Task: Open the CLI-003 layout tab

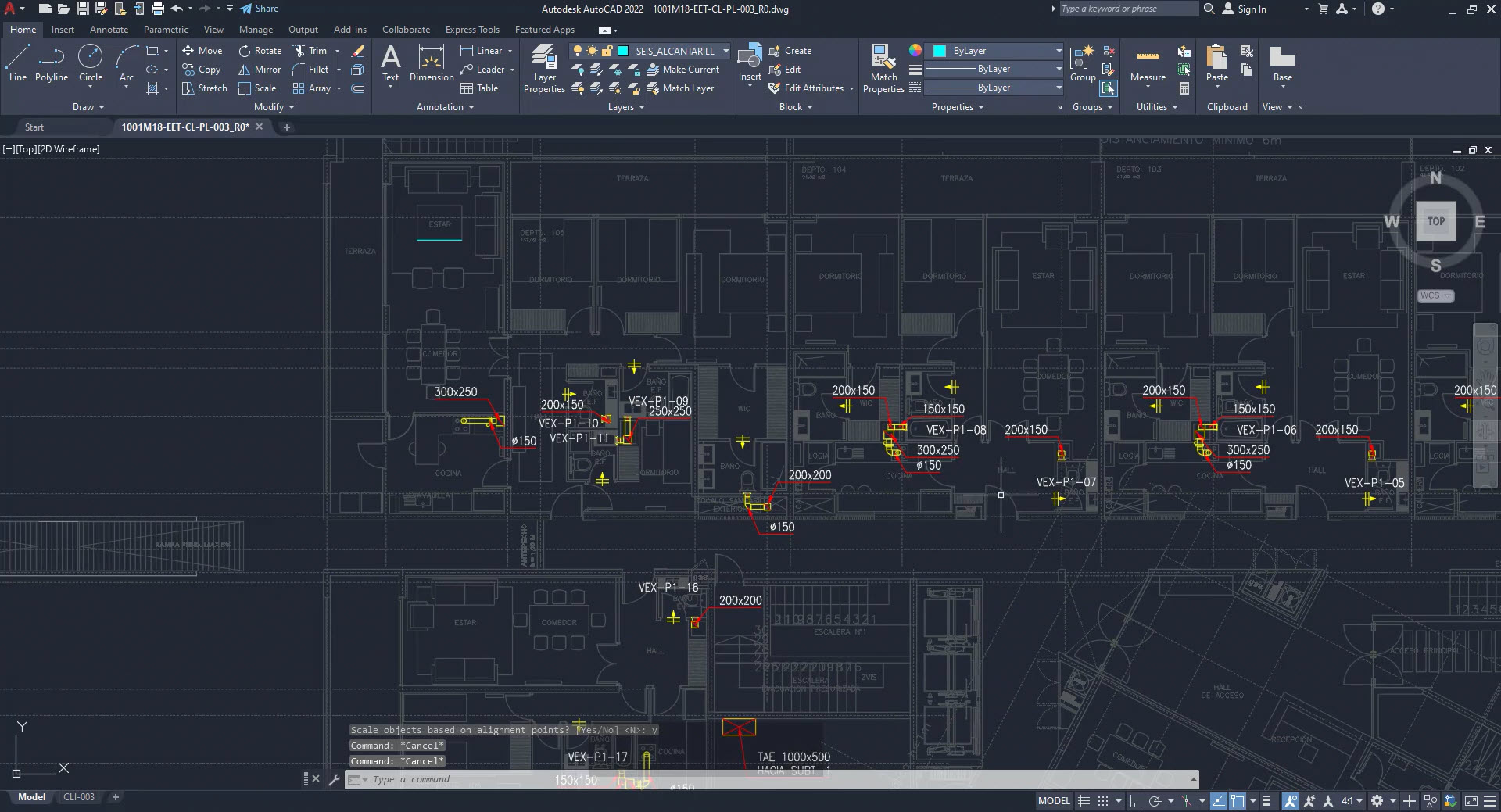Action: [x=79, y=797]
